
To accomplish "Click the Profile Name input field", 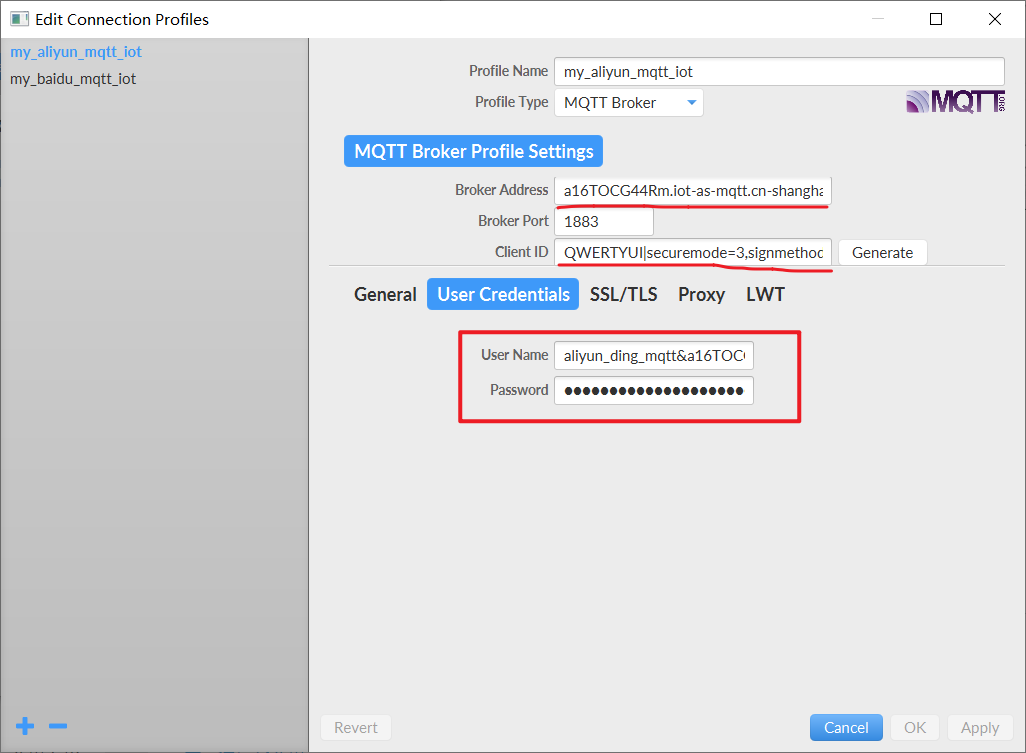I will click(779, 71).
